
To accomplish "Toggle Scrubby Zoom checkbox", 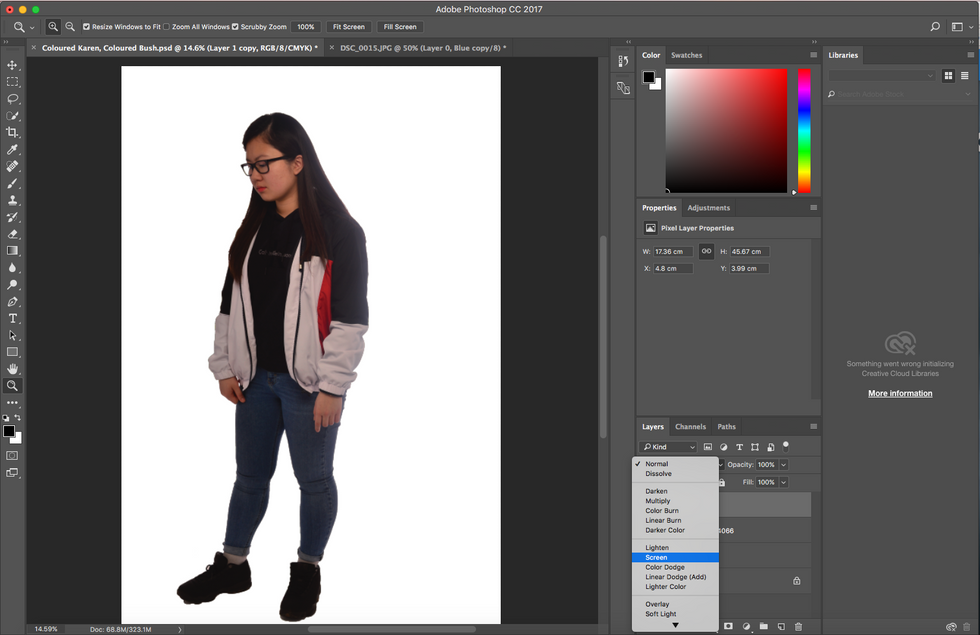I will click(x=235, y=27).
